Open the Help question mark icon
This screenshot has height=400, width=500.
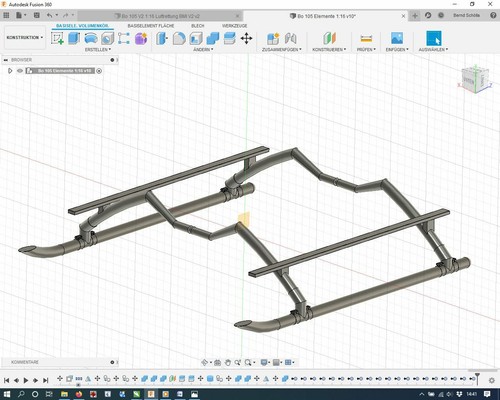[x=493, y=15]
